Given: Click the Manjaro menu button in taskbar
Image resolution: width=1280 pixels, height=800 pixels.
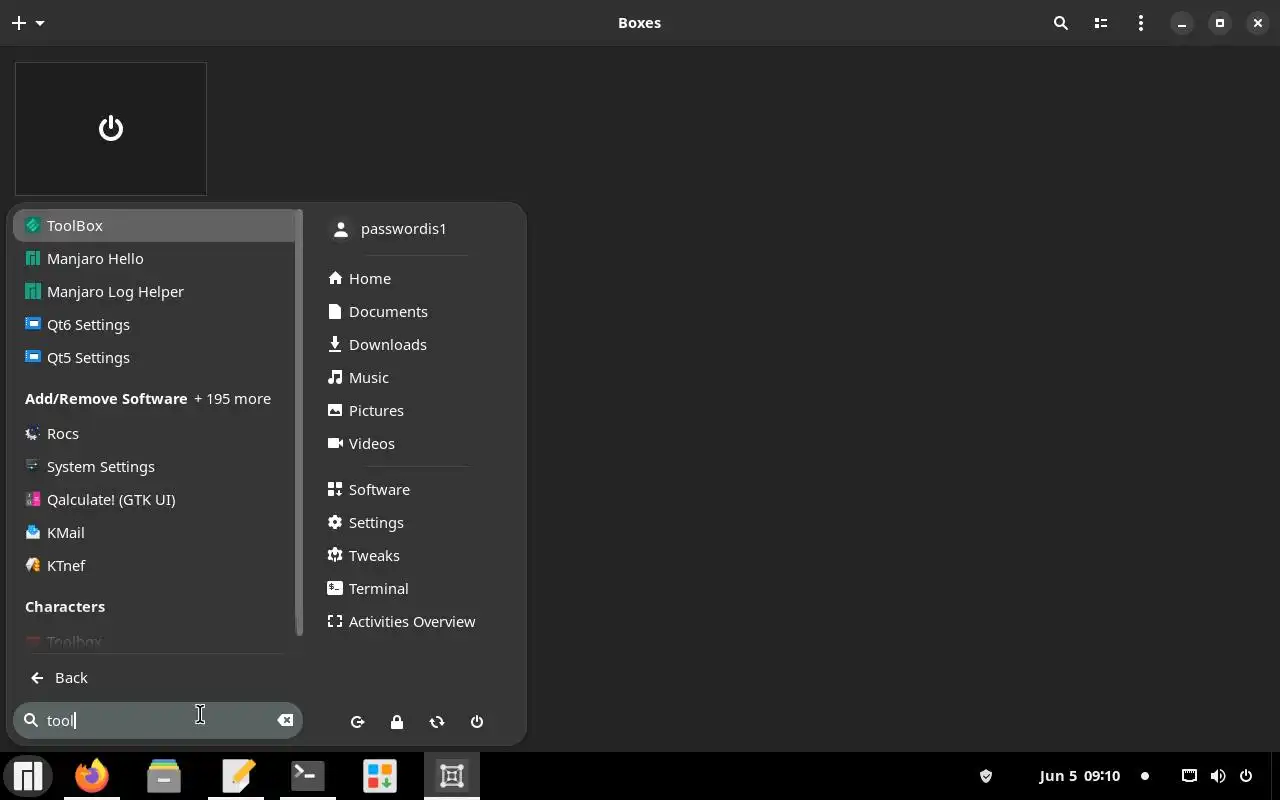Looking at the screenshot, I should 28,776.
